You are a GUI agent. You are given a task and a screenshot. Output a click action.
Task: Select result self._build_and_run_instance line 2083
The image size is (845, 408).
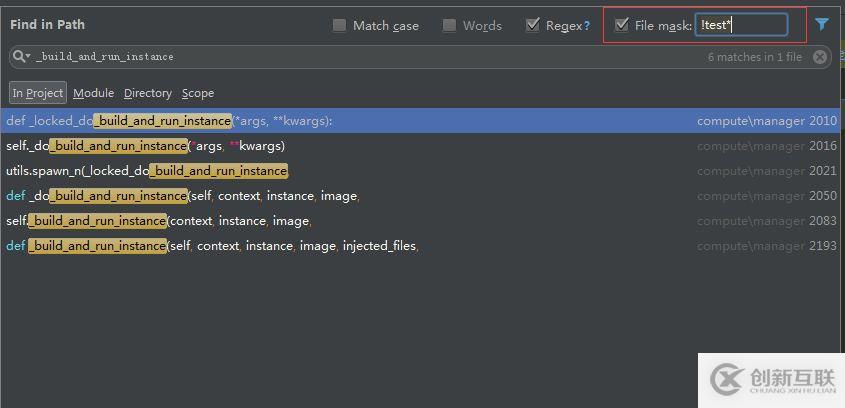(x=300, y=221)
